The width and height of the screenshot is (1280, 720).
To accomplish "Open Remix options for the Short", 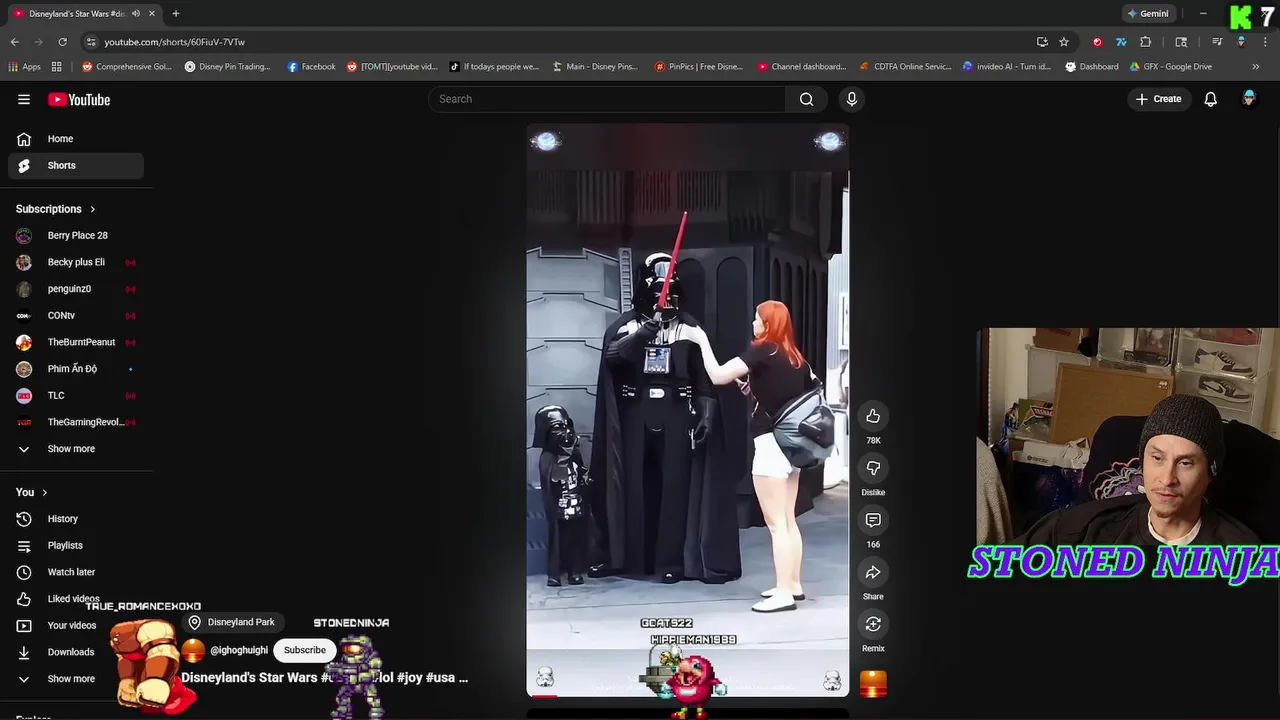I will click(873, 624).
